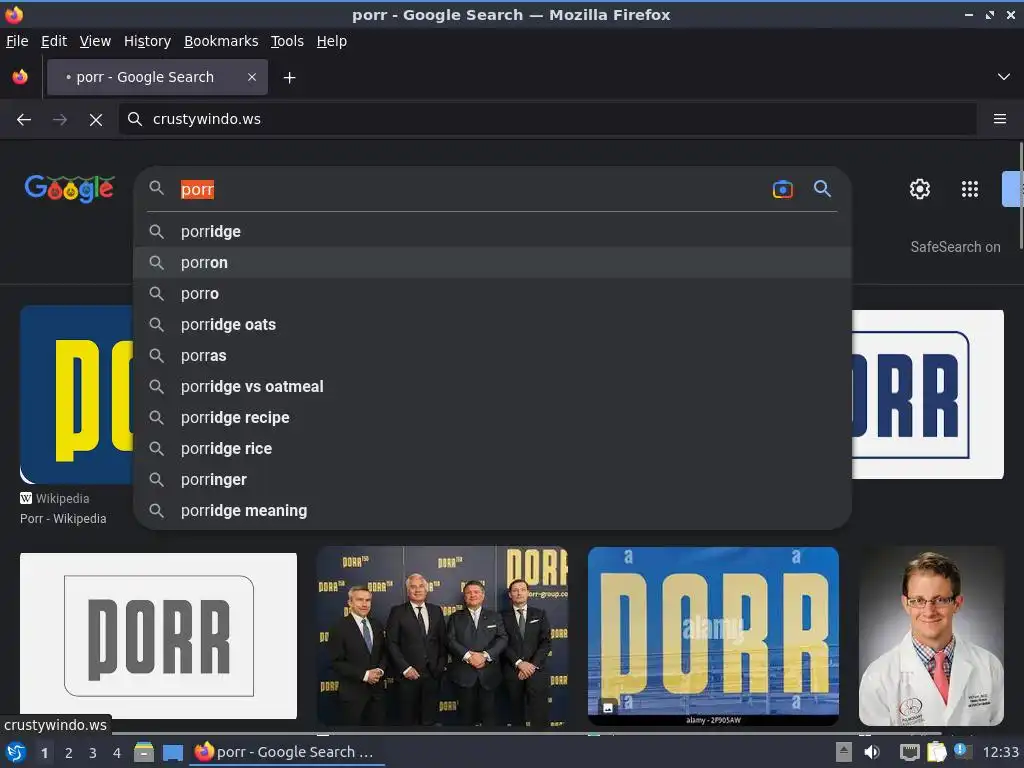This screenshot has width=1024, height=768.
Task: Choose porridge vs oatmeal suggestion
Action: pos(492,387)
